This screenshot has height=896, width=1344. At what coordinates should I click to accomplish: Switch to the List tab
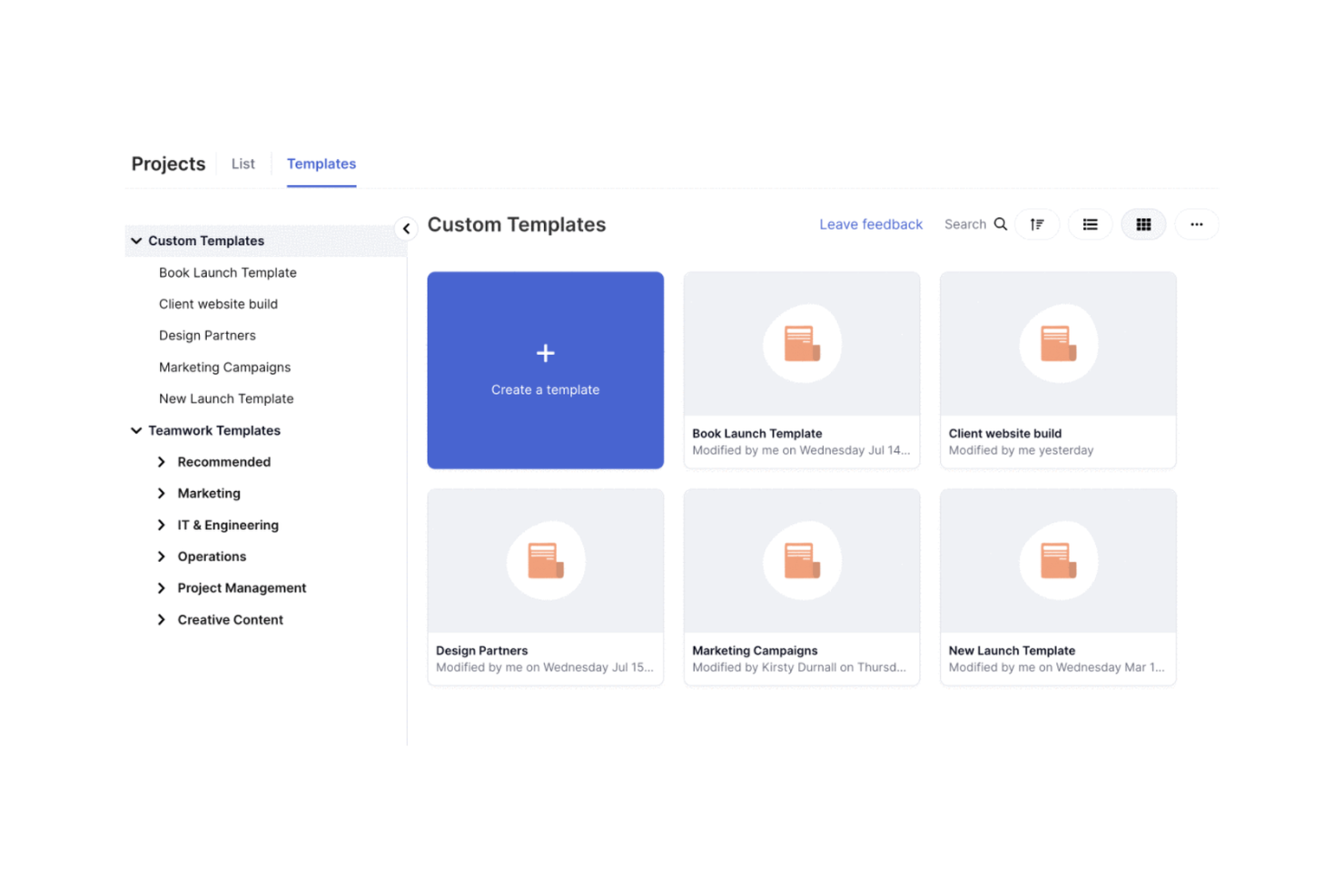(242, 163)
